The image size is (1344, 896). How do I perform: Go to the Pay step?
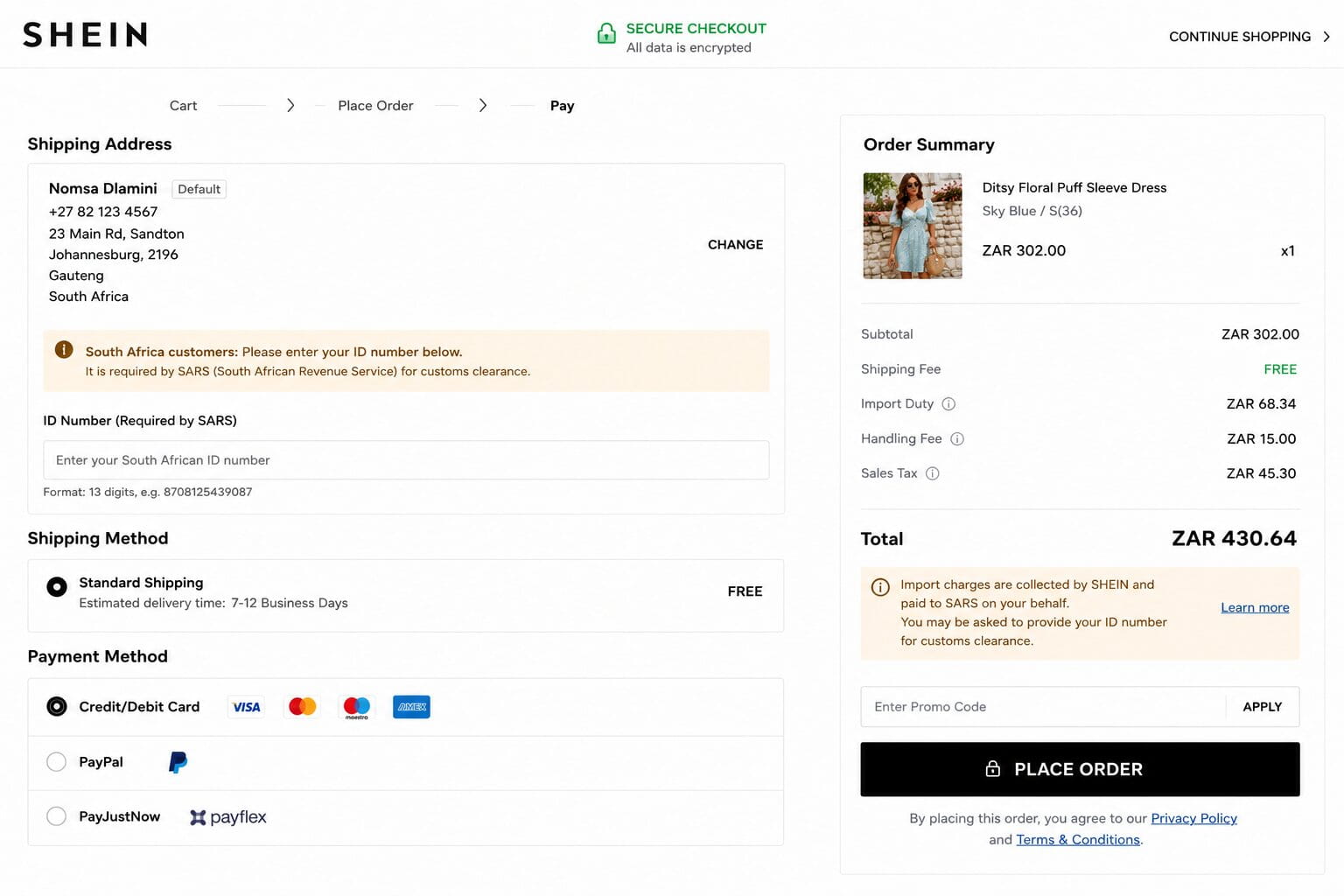(562, 106)
